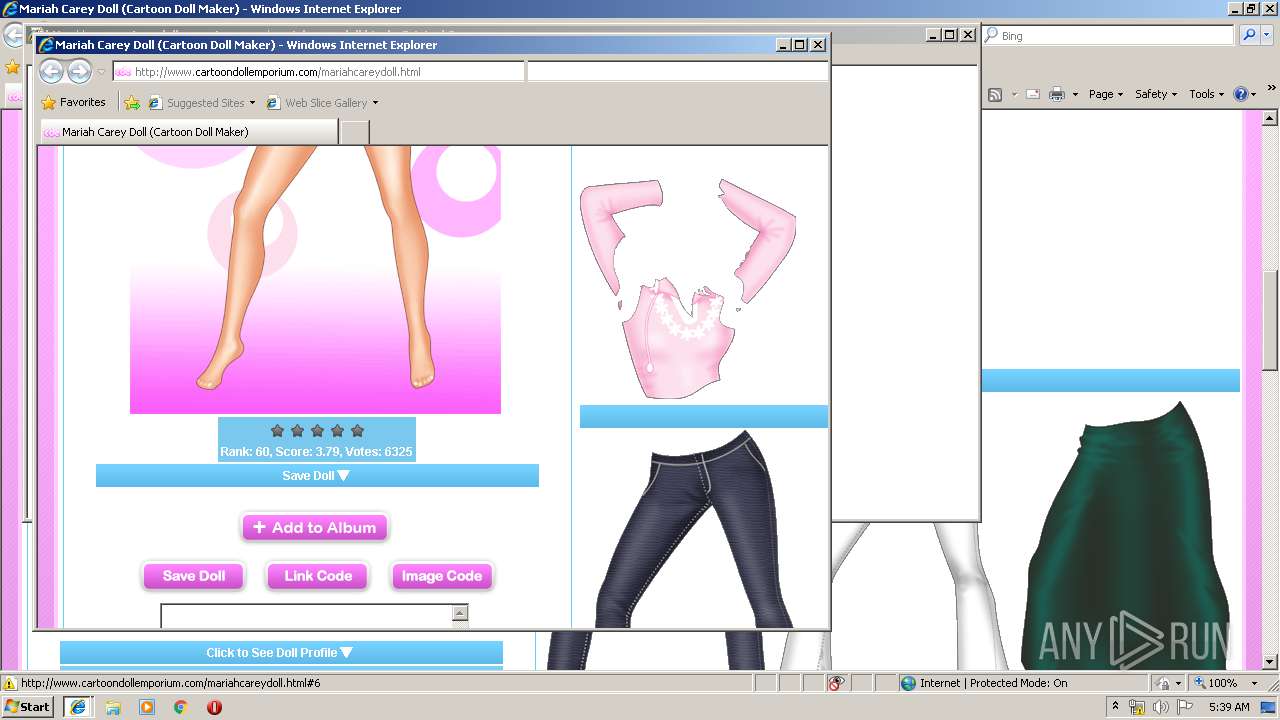The height and width of the screenshot is (720, 1280).
Task: Click the address bar in the front window
Action: click(318, 72)
